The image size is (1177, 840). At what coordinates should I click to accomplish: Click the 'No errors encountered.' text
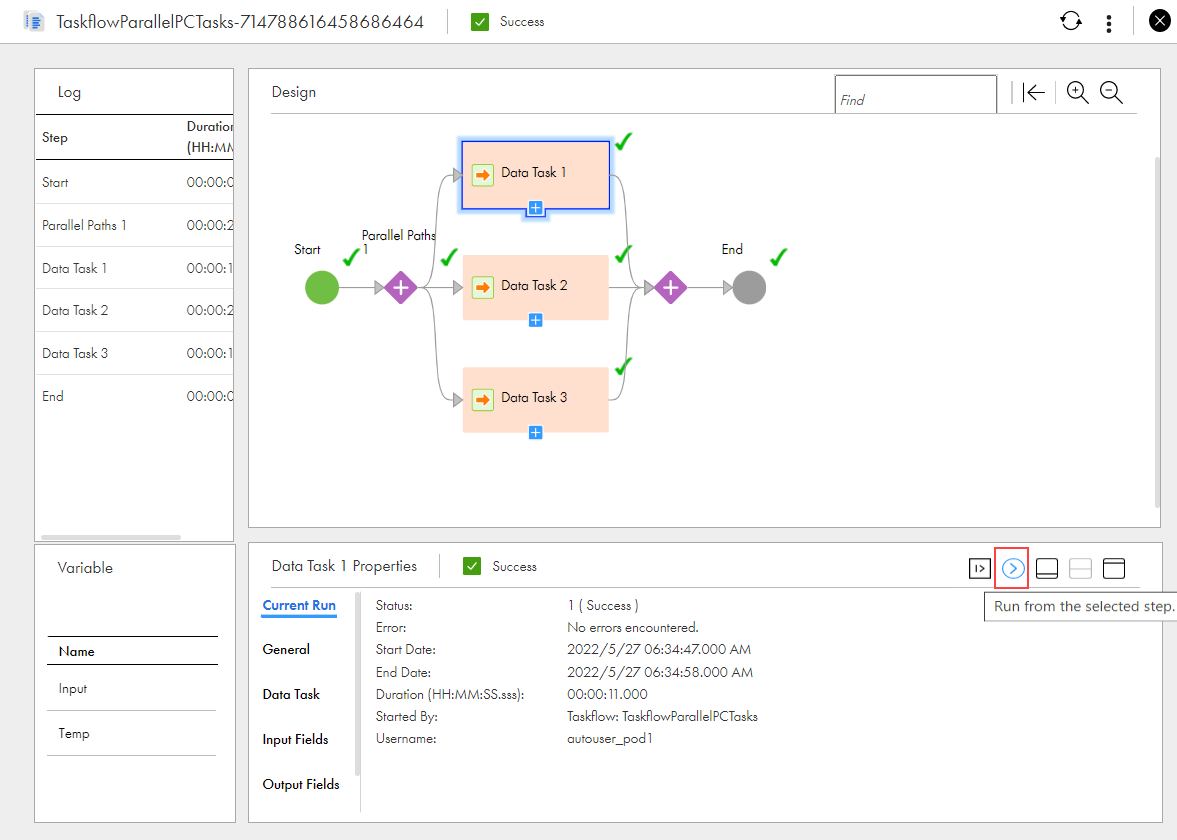point(633,627)
